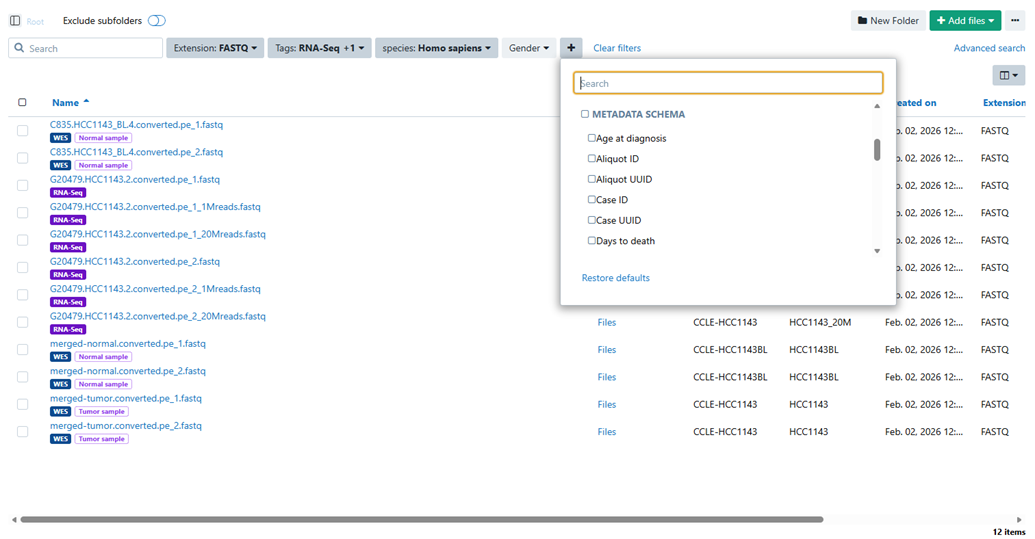Open G20479.HCC1143.2.converted.pe_2_20Mreads.fastq file
Viewport: 1035px width, 539px height.
pos(158,316)
